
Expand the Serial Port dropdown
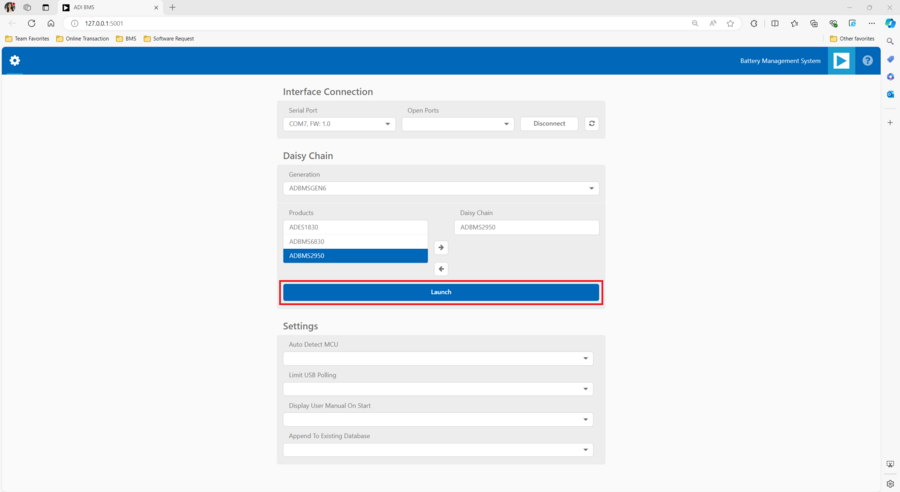(x=339, y=124)
